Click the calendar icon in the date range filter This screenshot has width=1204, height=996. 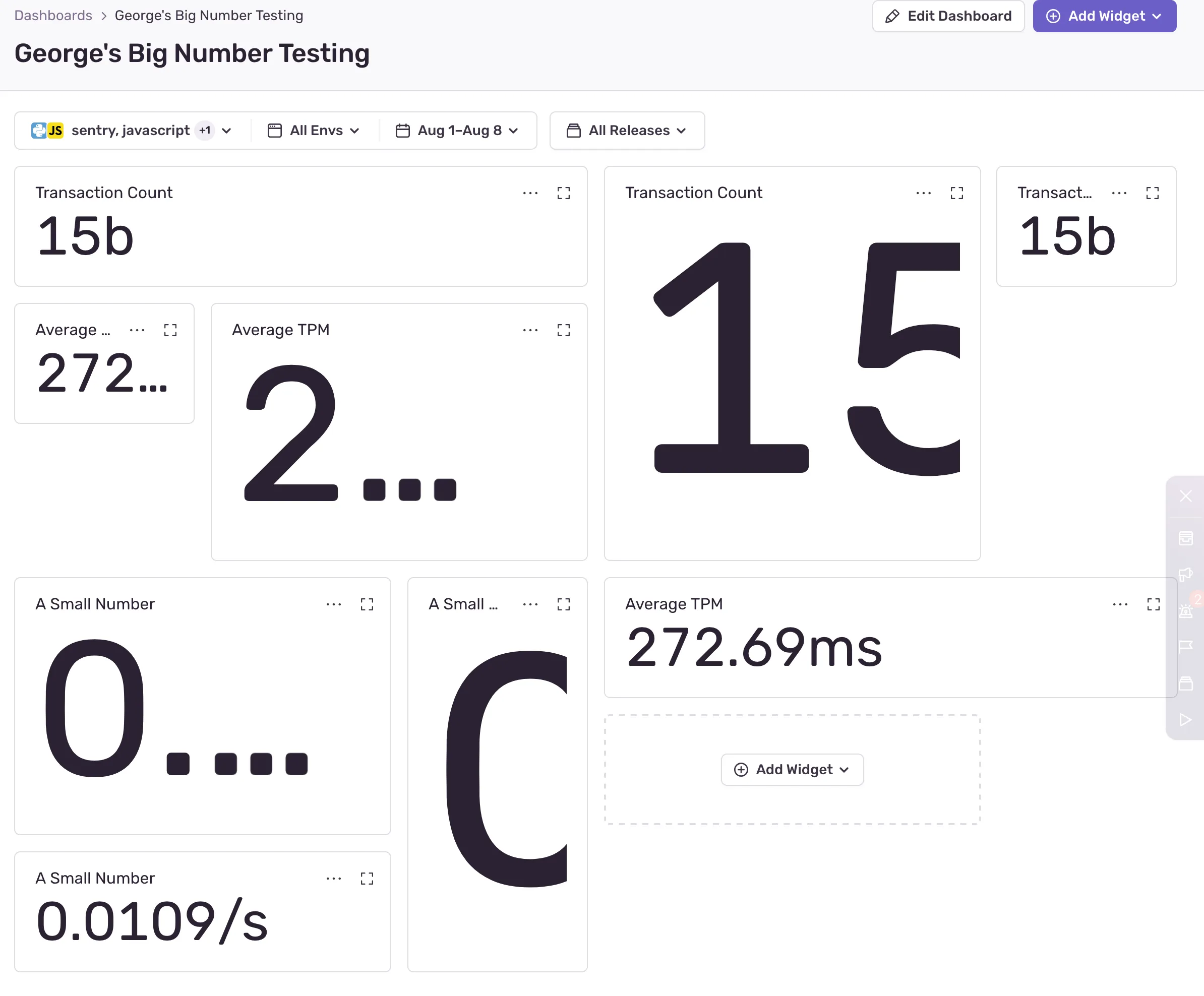[x=402, y=130]
